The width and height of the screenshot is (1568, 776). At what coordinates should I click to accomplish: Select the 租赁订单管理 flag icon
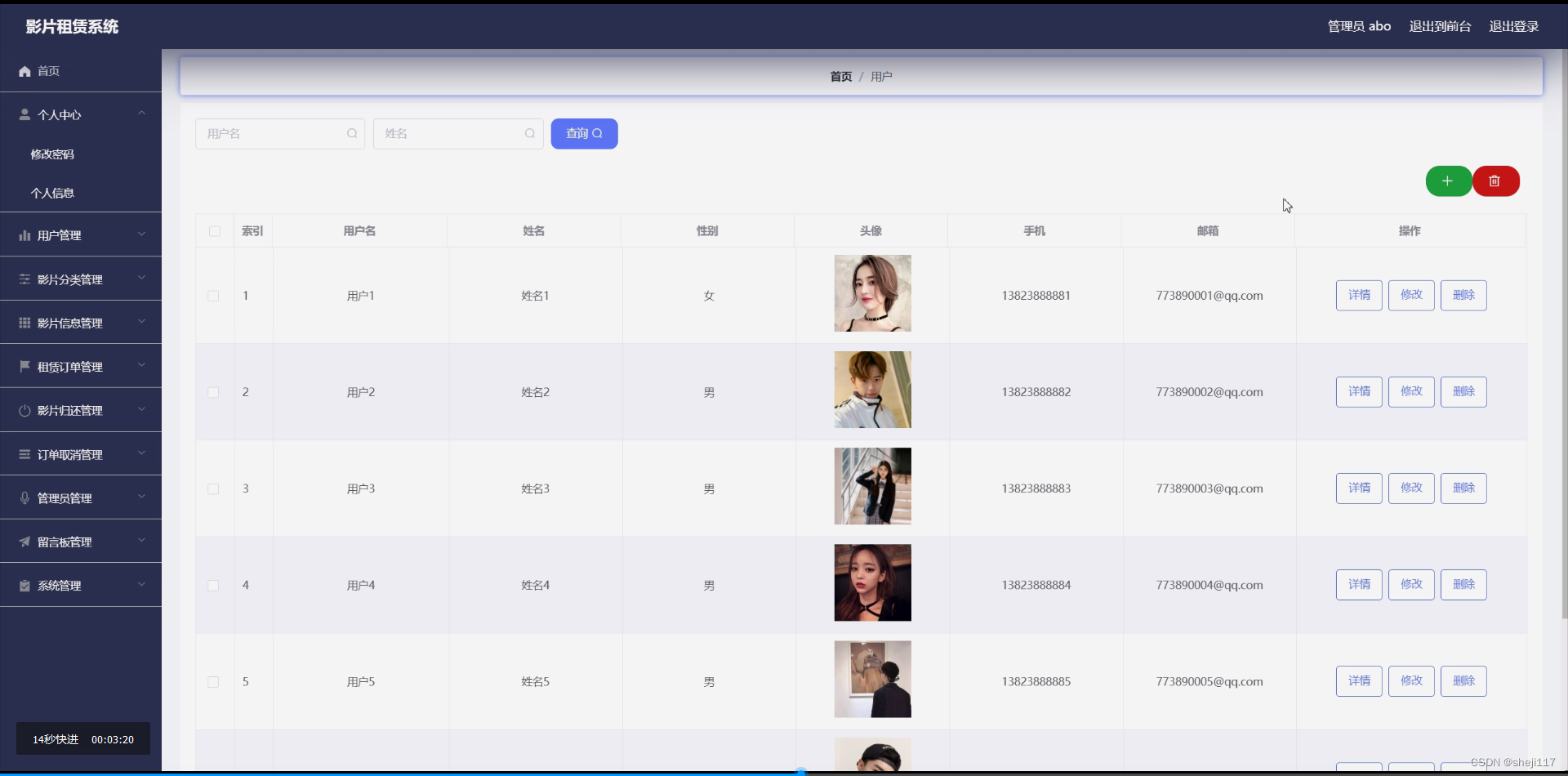[24, 365]
